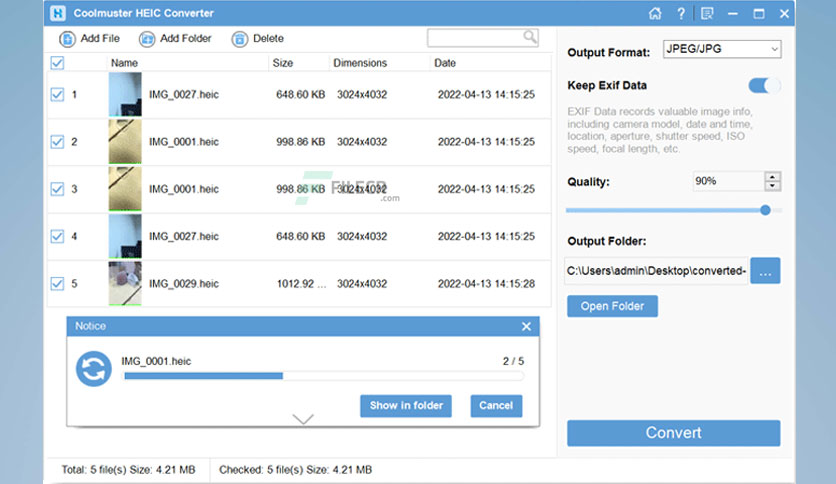Viewport: 836px width, 484px height.
Task: Sort by the Size column header
Action: [x=283, y=63]
